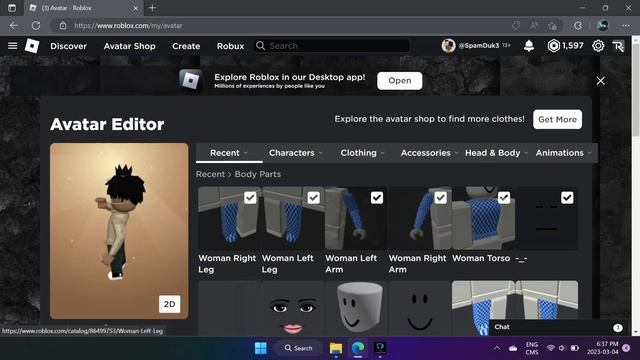Uncheck the -_- face checkbox
This screenshot has height=360, width=640.
567,198
